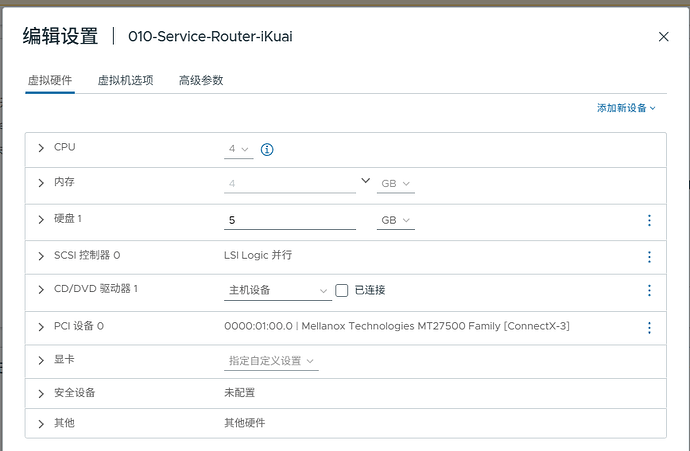Screen dimensions: 690x451
Task: Close the 编辑设置 dialog
Action: click(x=664, y=37)
